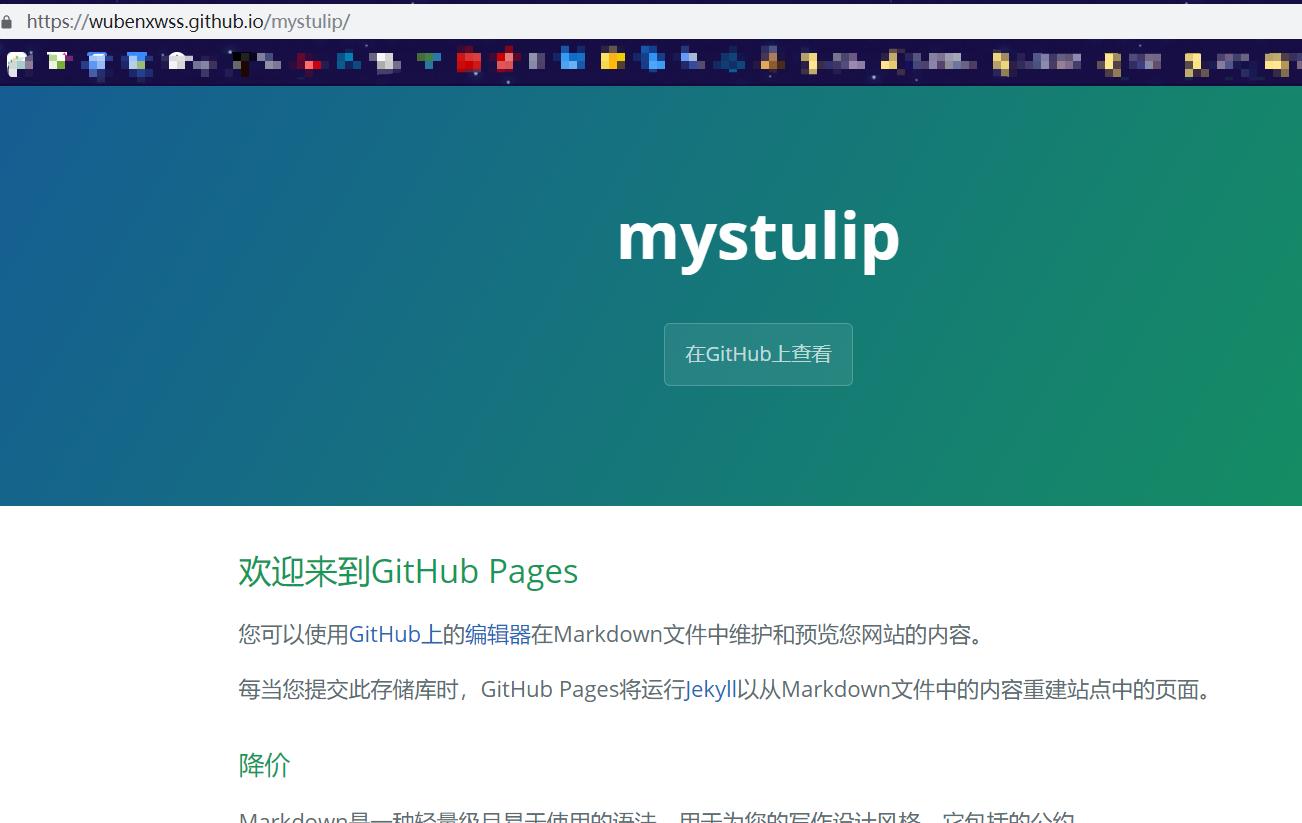
Task: Click the 在GitHub上查看 button
Action: point(758,354)
